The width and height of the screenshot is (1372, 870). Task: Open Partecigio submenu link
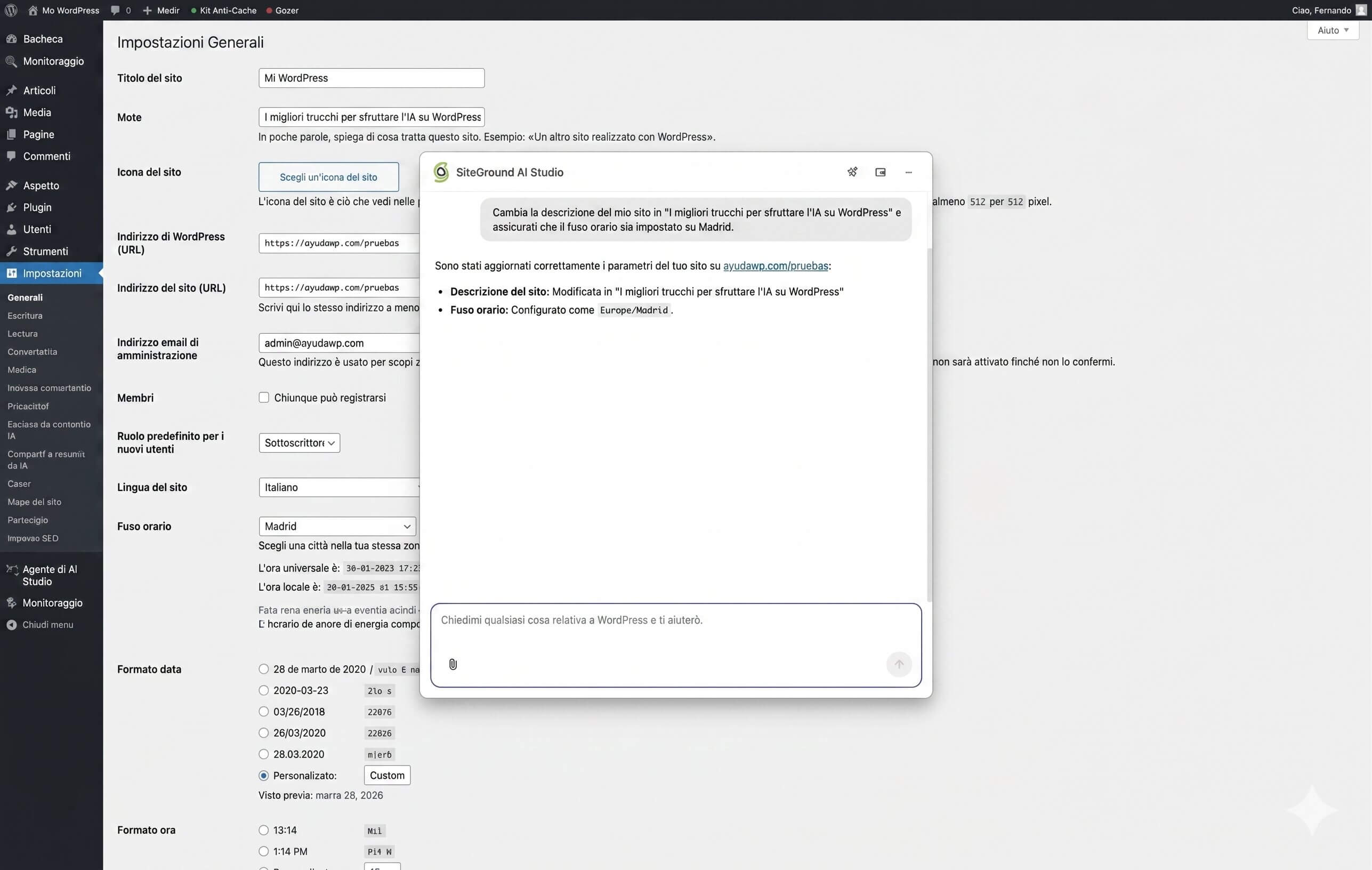pos(28,520)
